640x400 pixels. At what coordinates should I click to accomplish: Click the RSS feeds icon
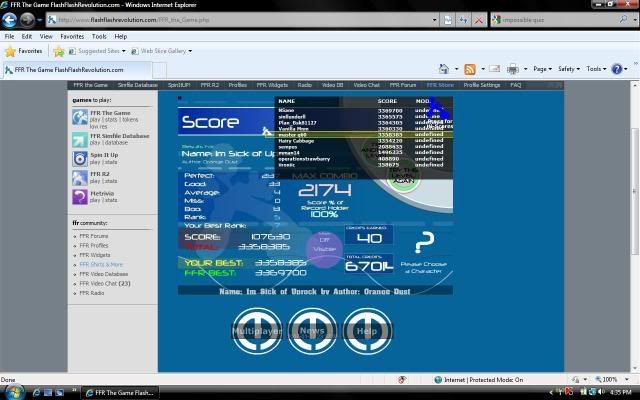[x=470, y=69]
